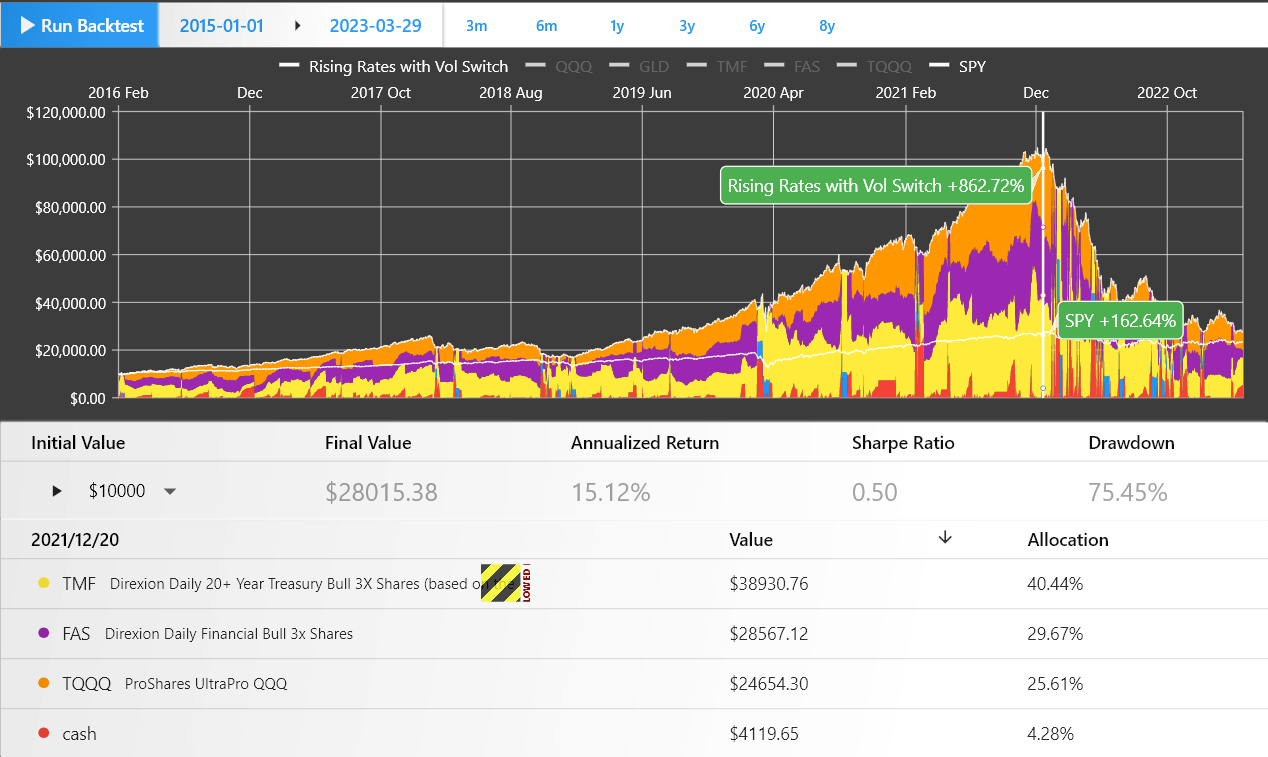Select the TMF ticker row
The width and height of the screenshot is (1268, 757).
(634, 584)
